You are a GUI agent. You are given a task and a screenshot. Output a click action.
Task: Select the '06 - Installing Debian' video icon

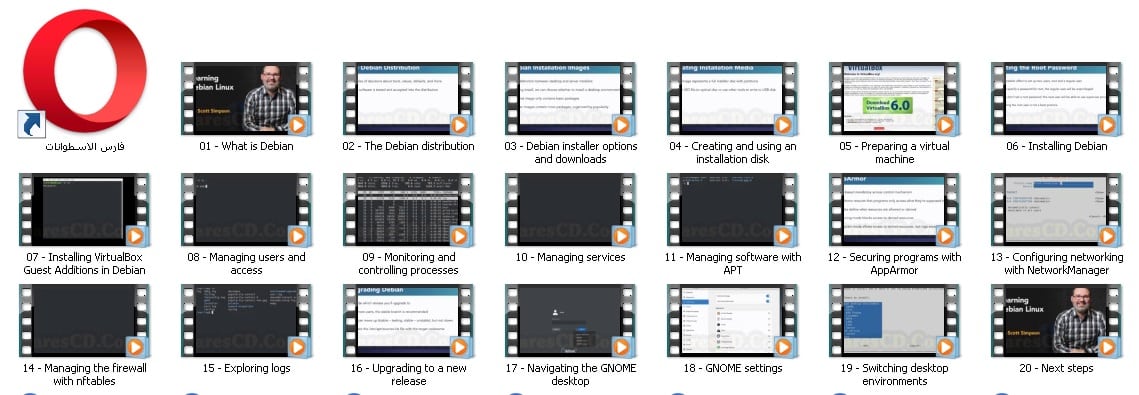pyautogui.click(x=1056, y=99)
